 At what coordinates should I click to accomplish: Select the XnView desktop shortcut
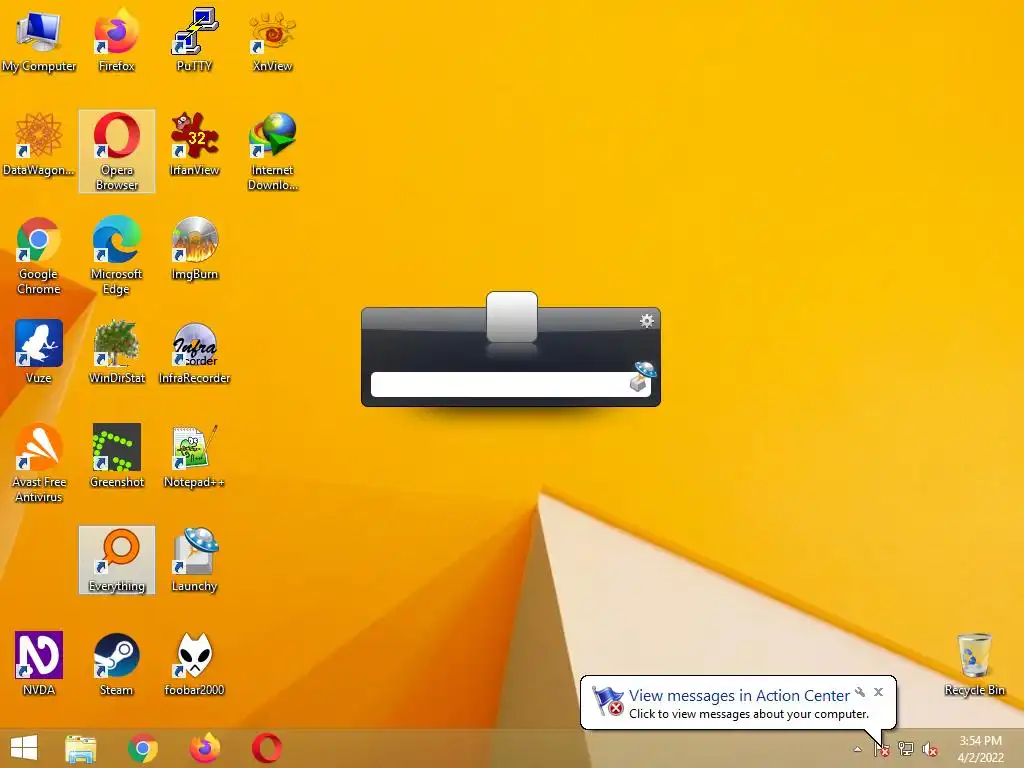272,40
